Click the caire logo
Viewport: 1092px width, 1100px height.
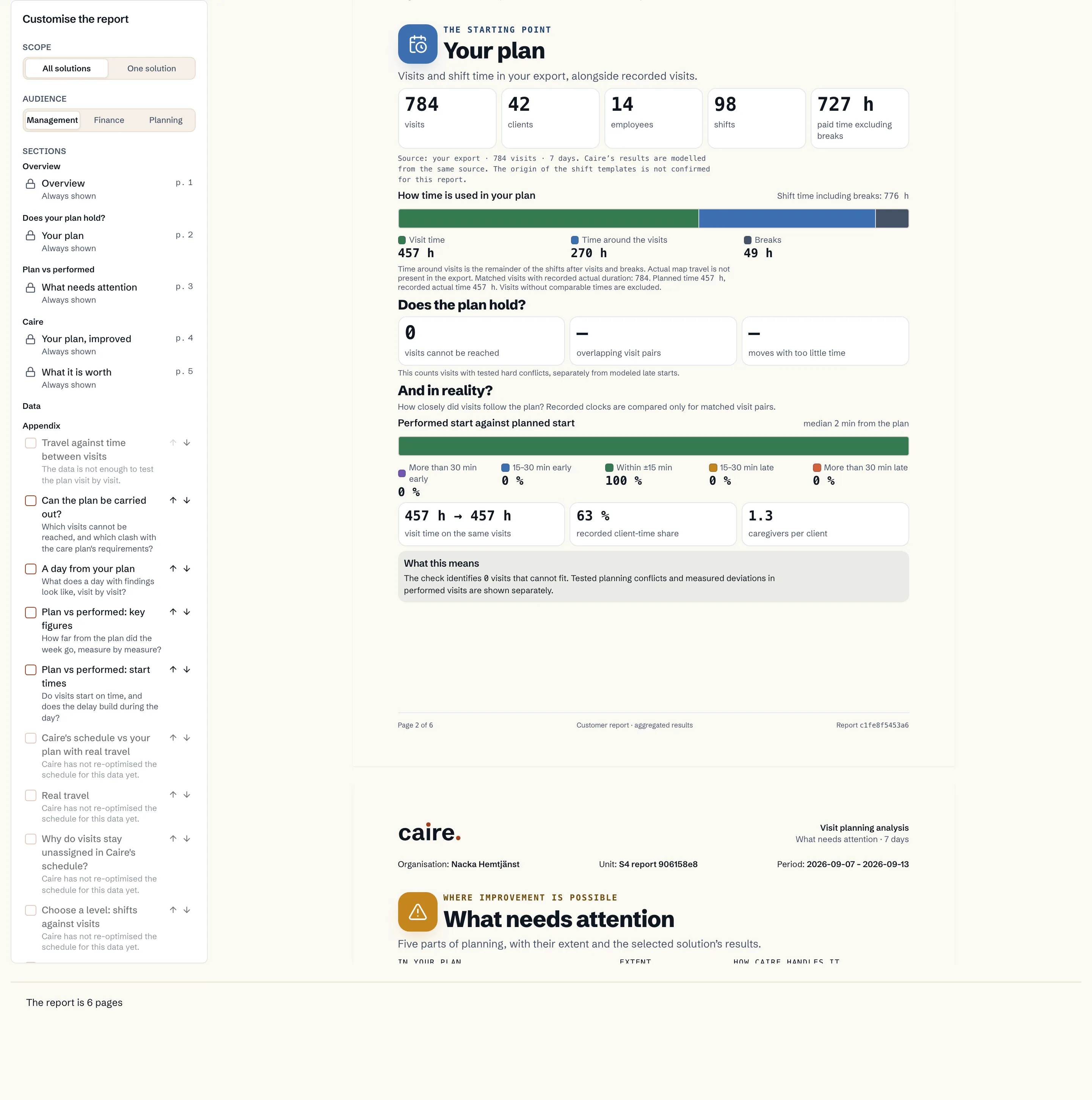click(x=429, y=833)
